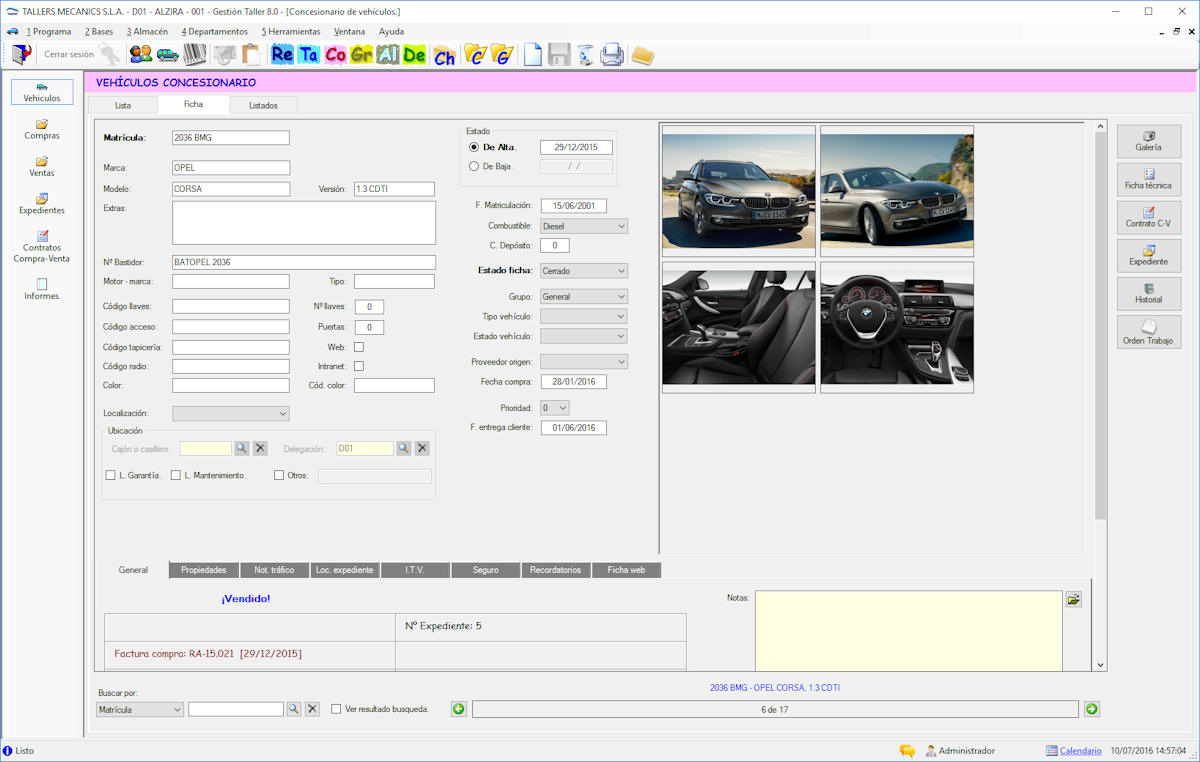Click the recycle bin delete icon

point(586,54)
